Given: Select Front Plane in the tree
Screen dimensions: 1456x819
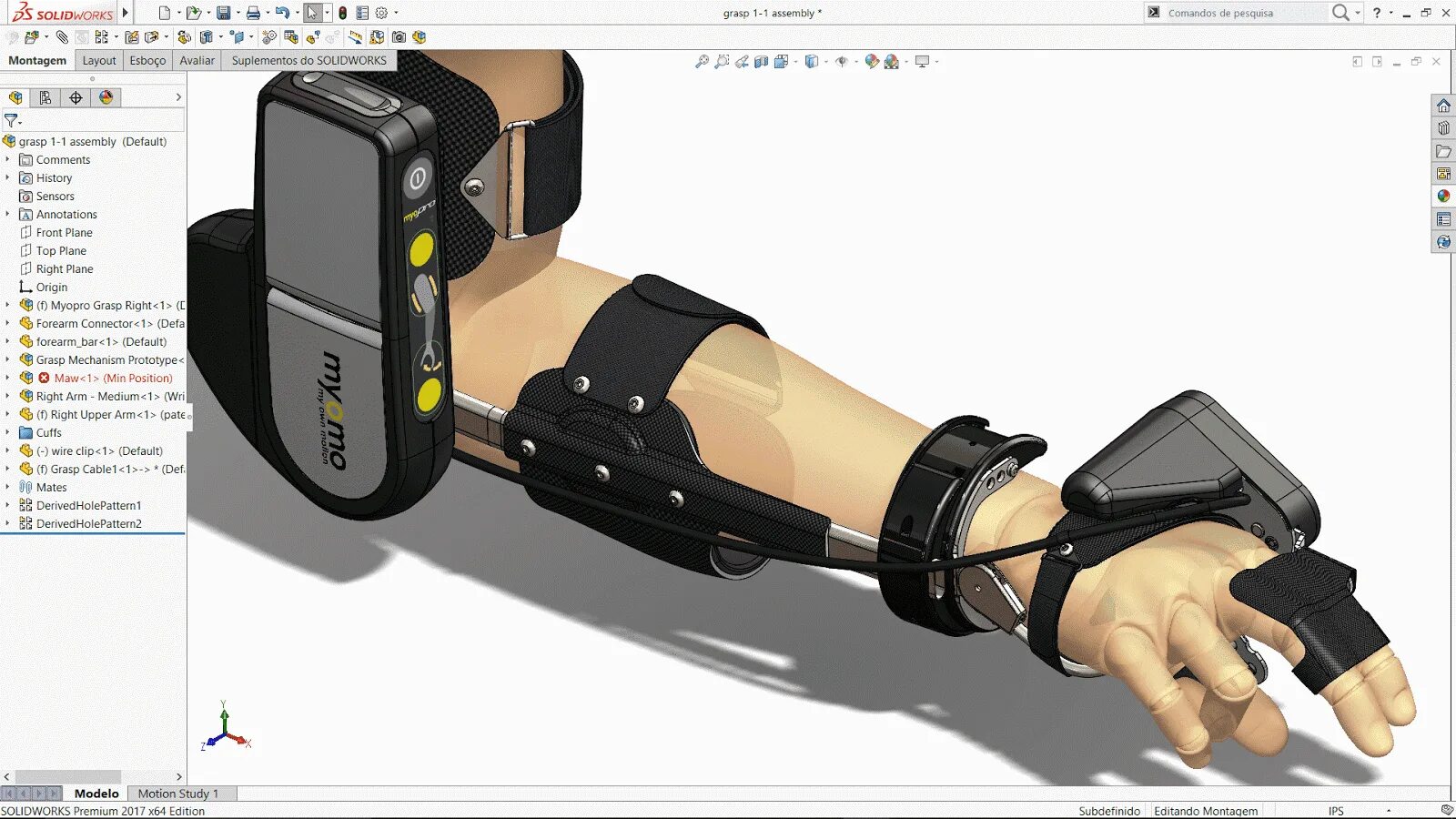Looking at the screenshot, I should tap(64, 232).
